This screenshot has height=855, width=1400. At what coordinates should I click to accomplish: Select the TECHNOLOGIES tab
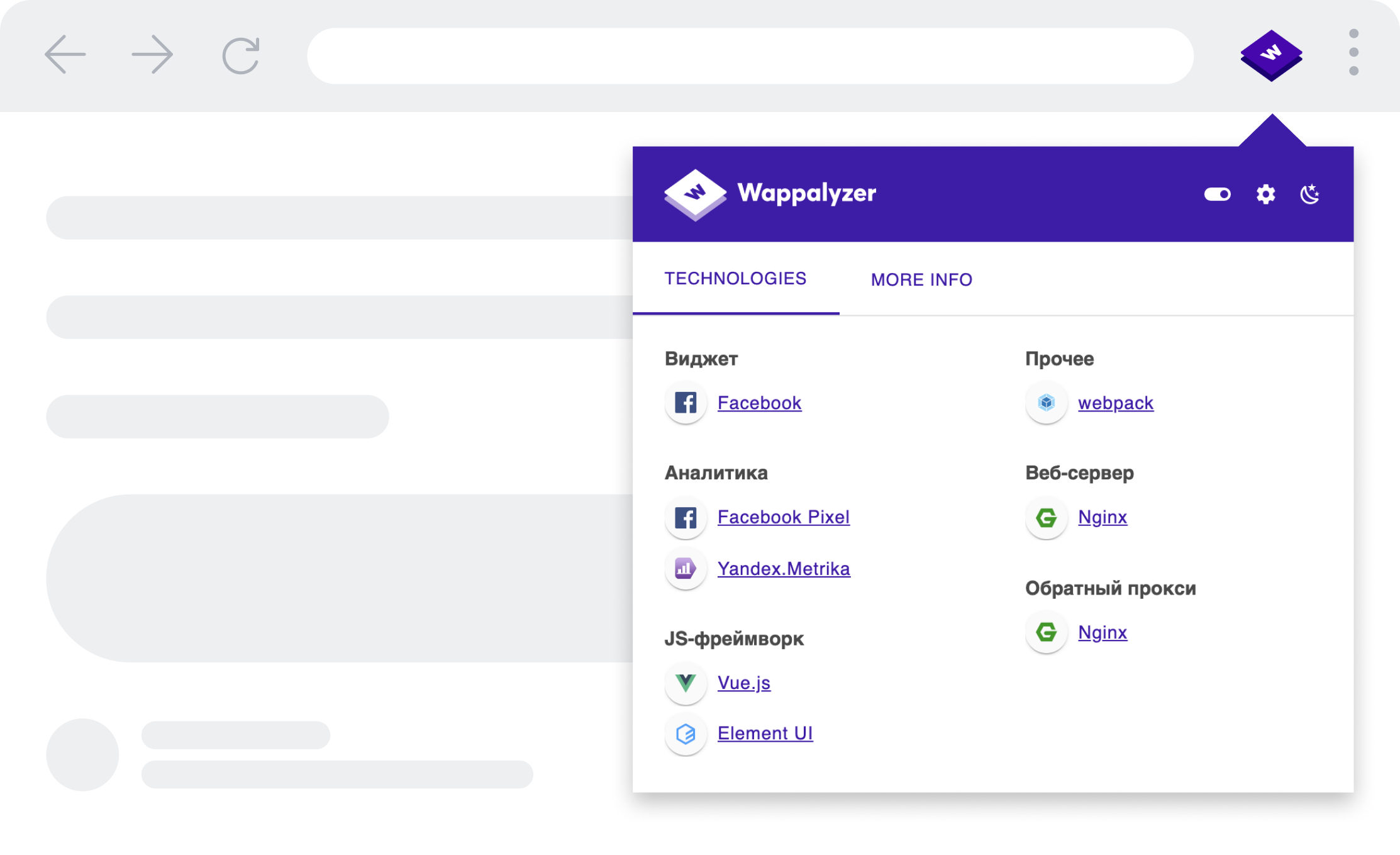point(736,279)
